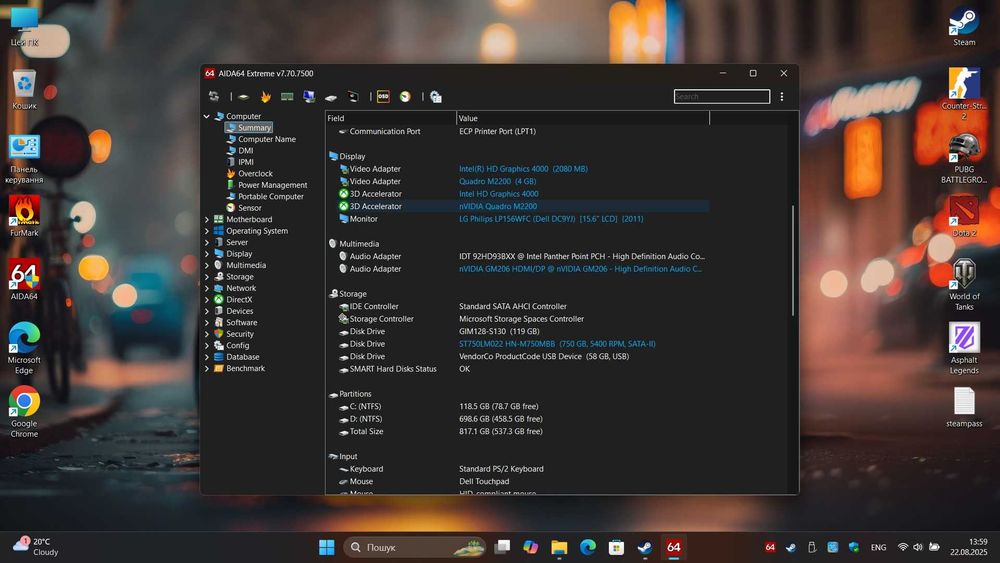Select the IDE Controller row
This screenshot has width=1000, height=563.
point(517,306)
